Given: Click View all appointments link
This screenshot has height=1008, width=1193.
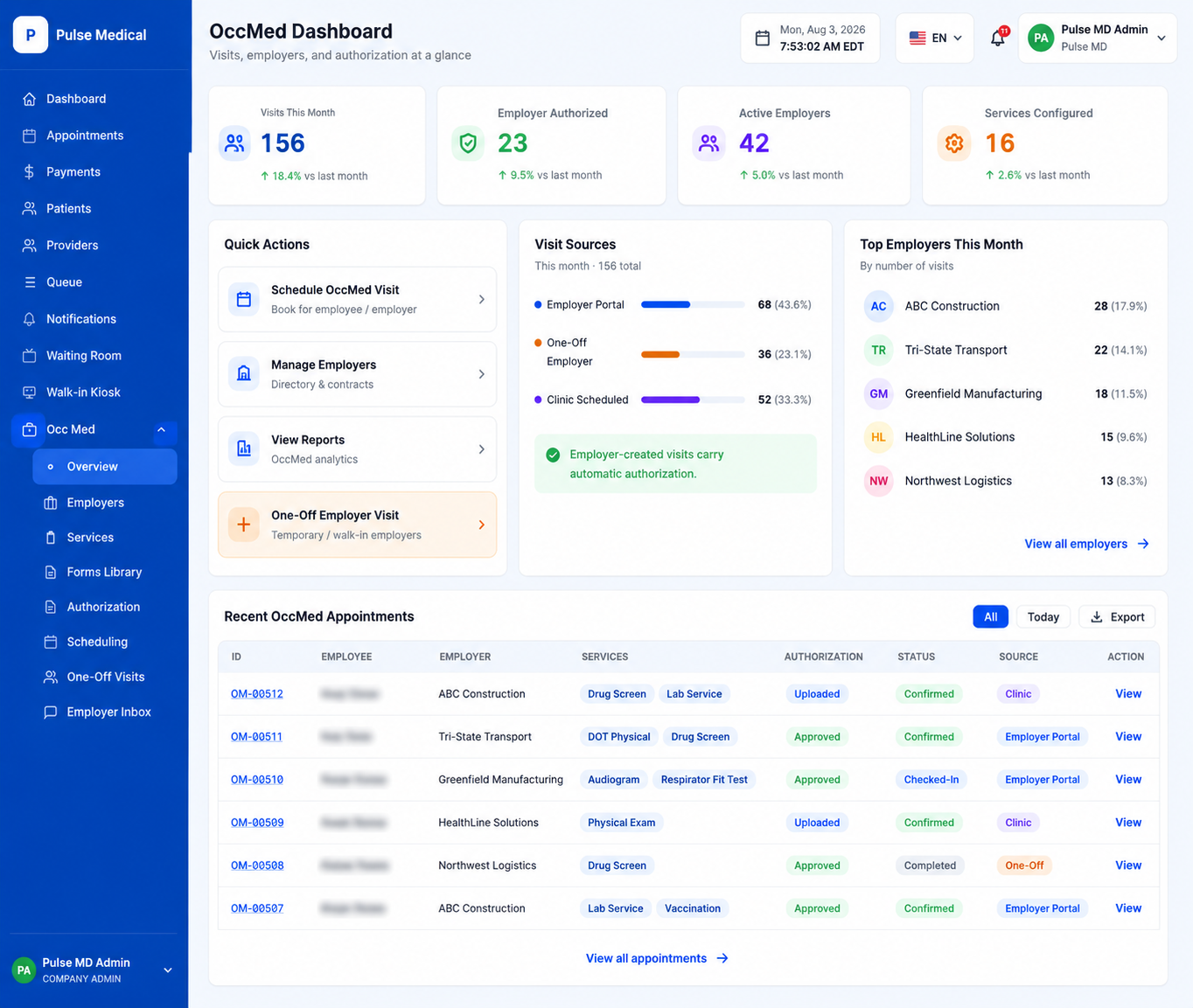Looking at the screenshot, I should click(657, 958).
